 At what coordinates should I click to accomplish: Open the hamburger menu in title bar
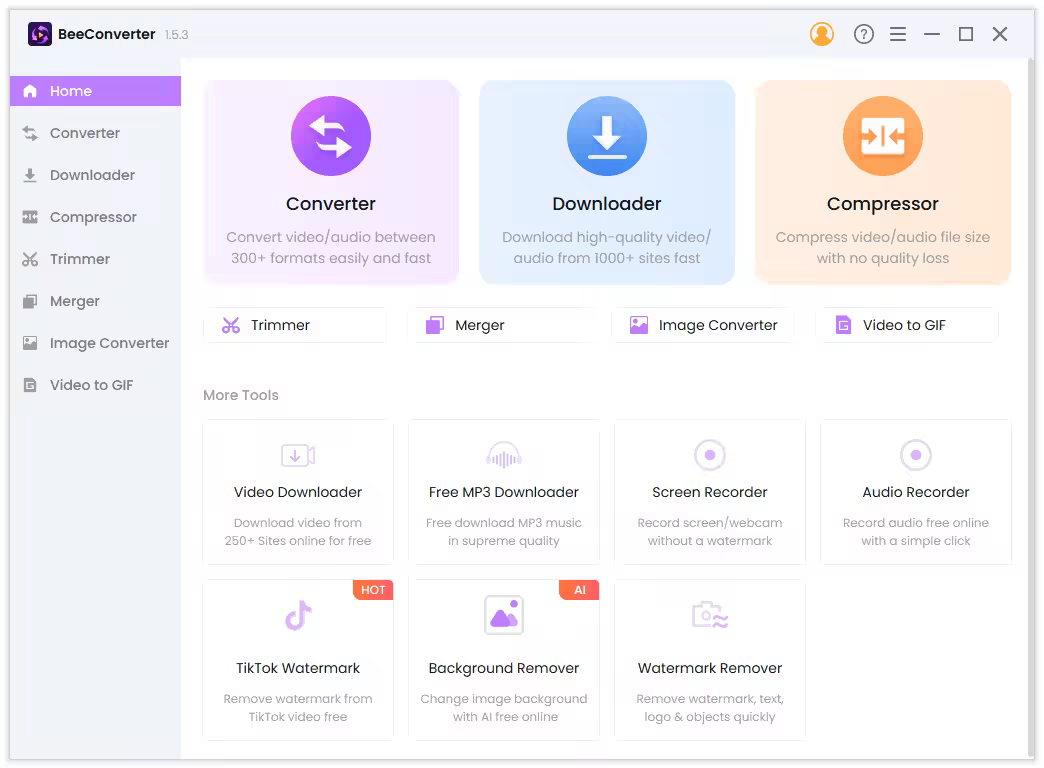[x=898, y=34]
